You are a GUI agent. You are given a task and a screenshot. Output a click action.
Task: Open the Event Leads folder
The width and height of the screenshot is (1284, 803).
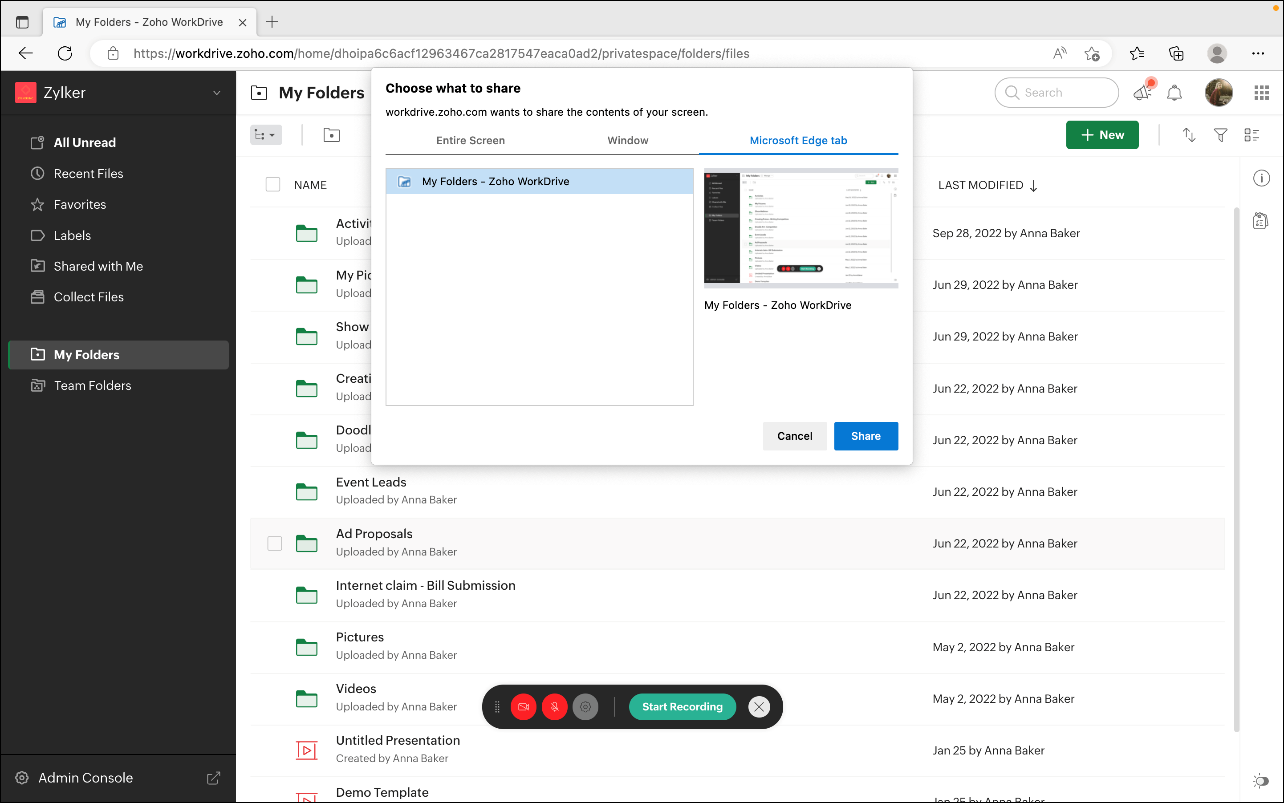[371, 482]
